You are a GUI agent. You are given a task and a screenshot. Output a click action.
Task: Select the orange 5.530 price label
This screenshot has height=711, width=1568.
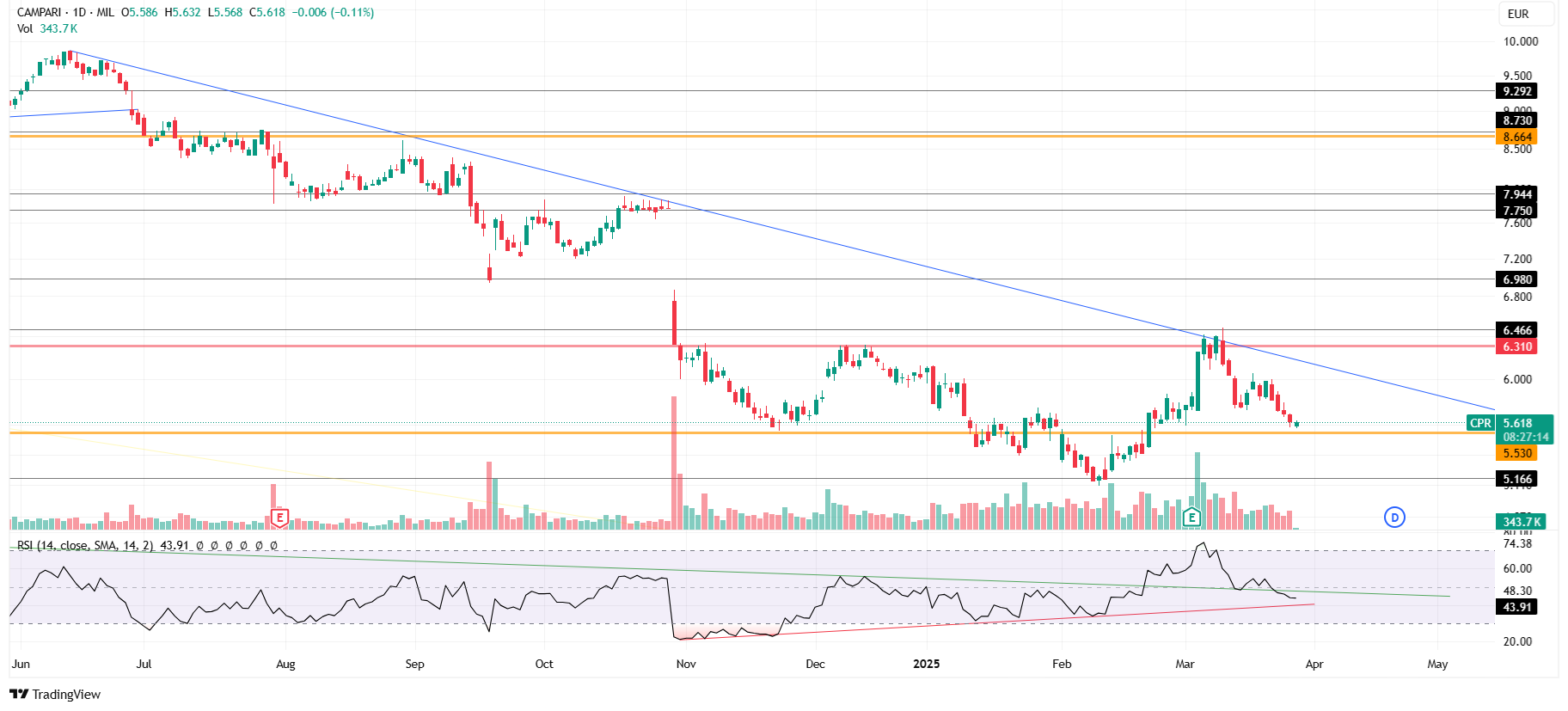[x=1516, y=453]
